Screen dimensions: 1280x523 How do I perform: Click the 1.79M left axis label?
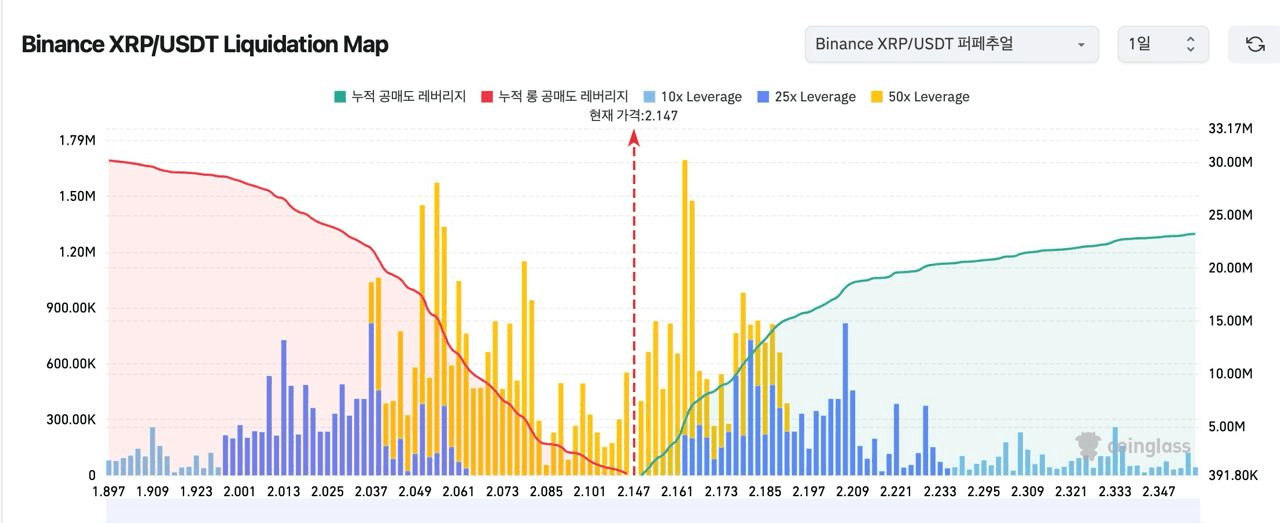[76, 141]
